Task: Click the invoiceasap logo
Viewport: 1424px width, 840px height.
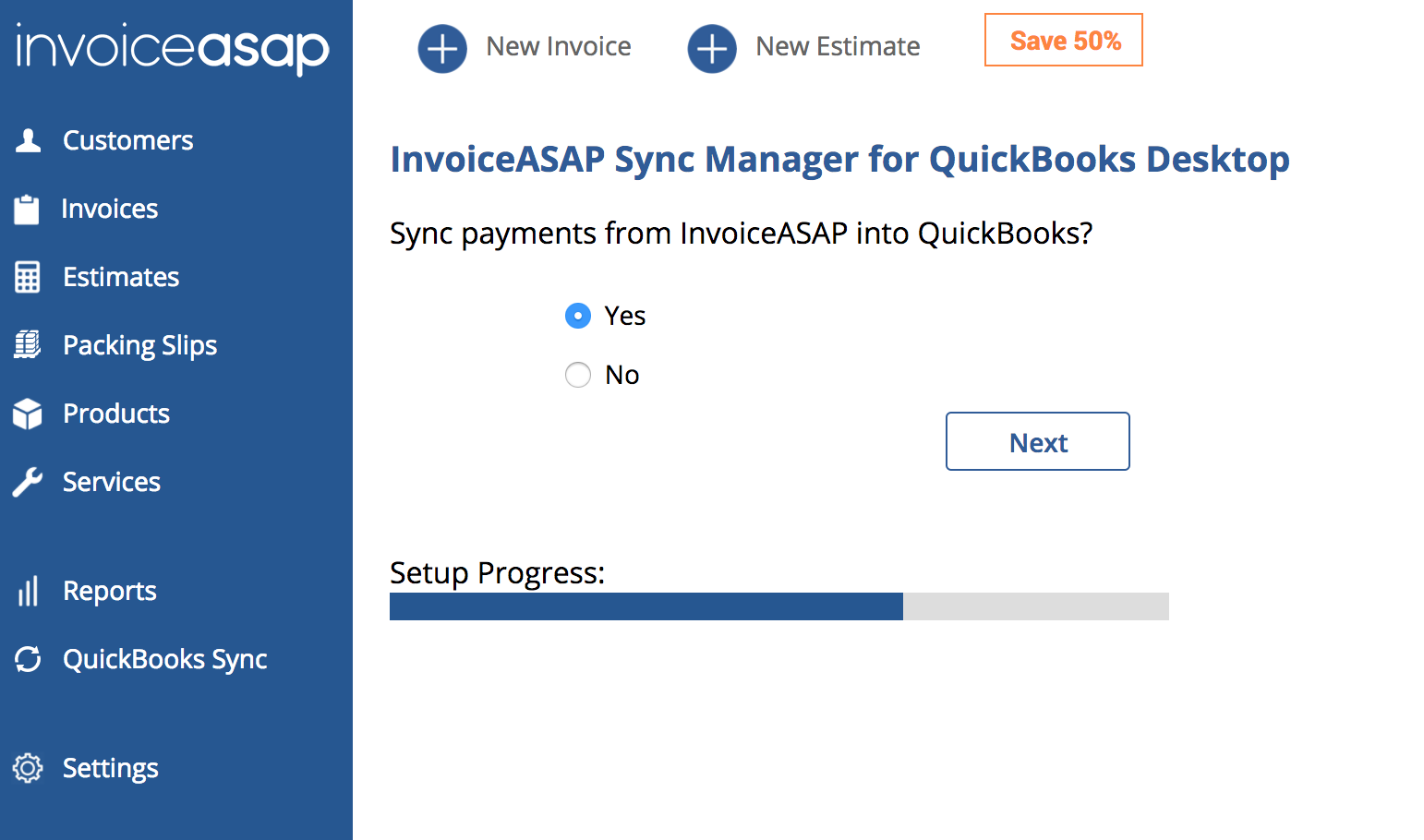Action: click(173, 49)
